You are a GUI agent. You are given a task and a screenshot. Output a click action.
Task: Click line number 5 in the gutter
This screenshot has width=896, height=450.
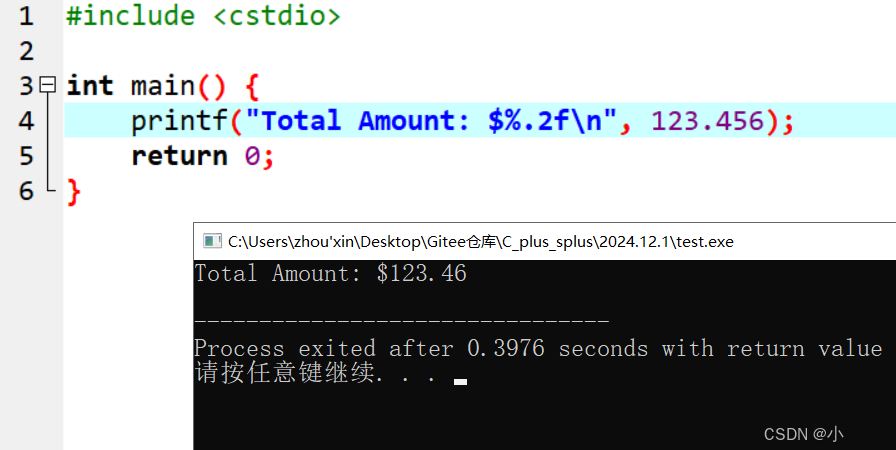[x=26, y=156]
